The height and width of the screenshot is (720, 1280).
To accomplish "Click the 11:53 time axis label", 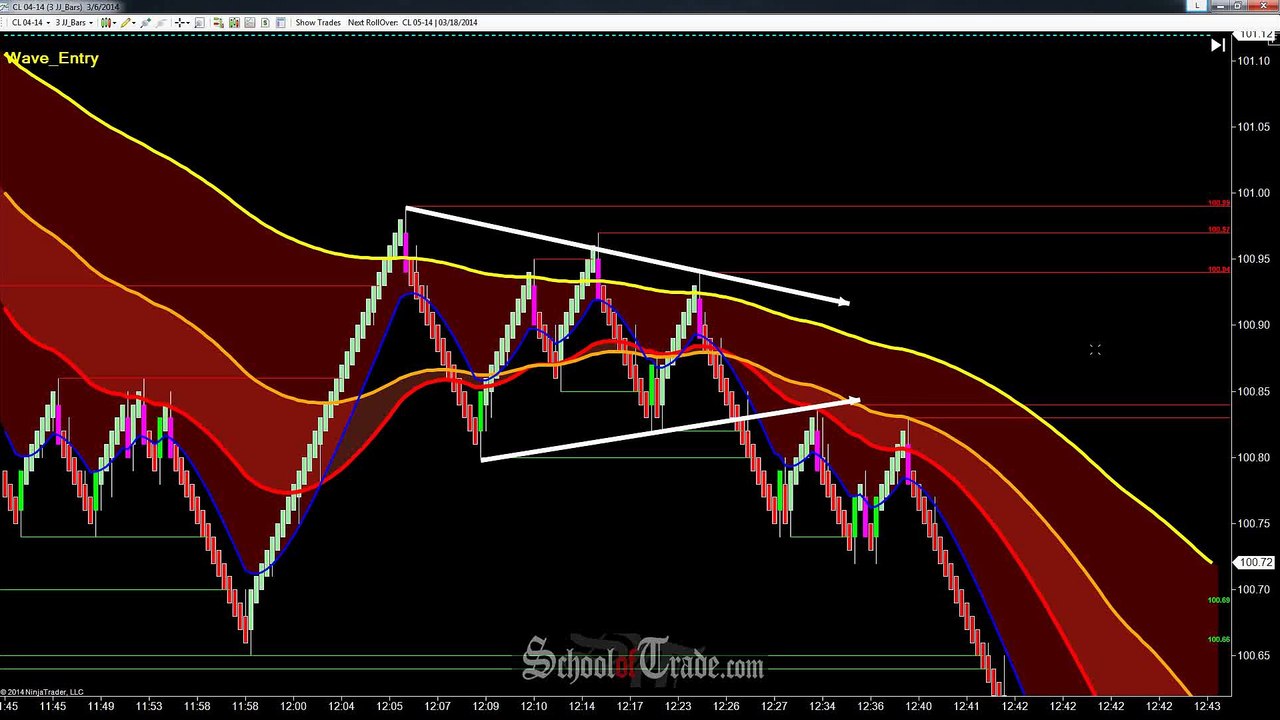I will tap(149, 706).
